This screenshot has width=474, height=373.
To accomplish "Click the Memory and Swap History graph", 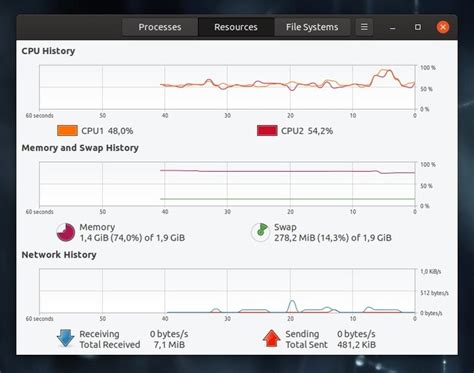I will (227, 184).
